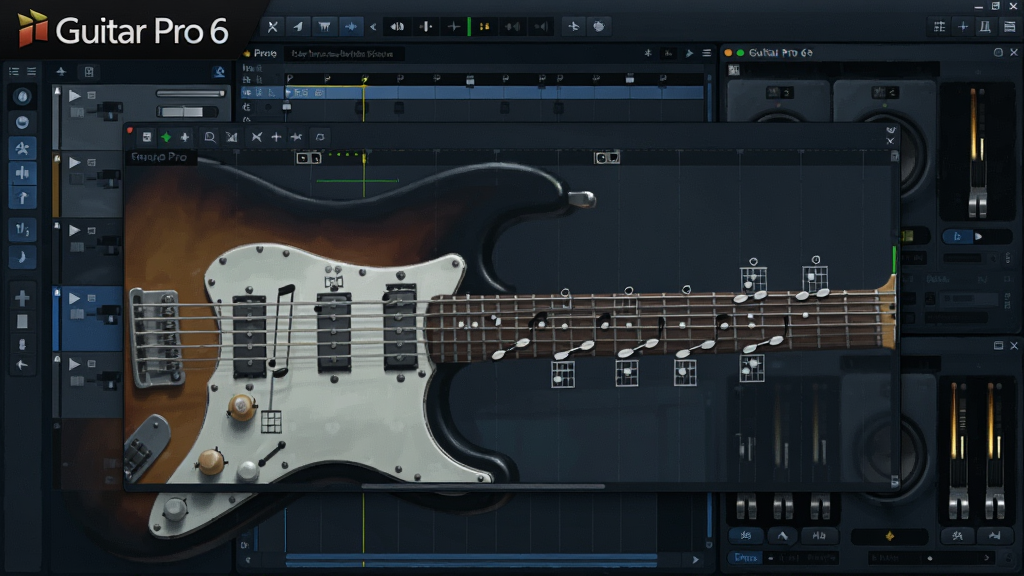Viewport: 1024px width, 576px height.
Task: Click the back arrow at left sidebar bottom
Action: [22, 365]
